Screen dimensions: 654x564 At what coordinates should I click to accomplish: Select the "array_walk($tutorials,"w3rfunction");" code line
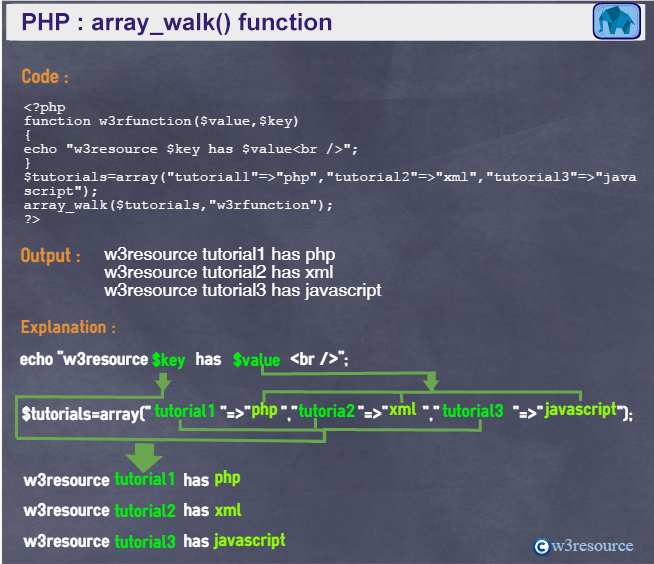point(178,205)
